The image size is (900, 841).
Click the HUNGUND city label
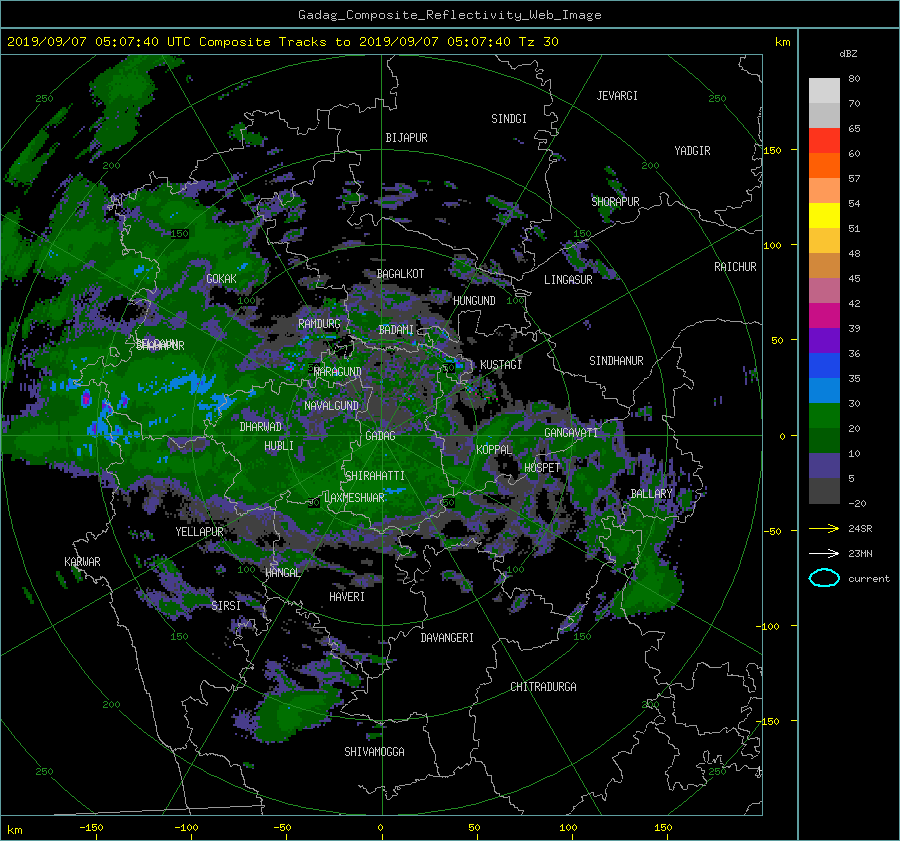(x=474, y=301)
